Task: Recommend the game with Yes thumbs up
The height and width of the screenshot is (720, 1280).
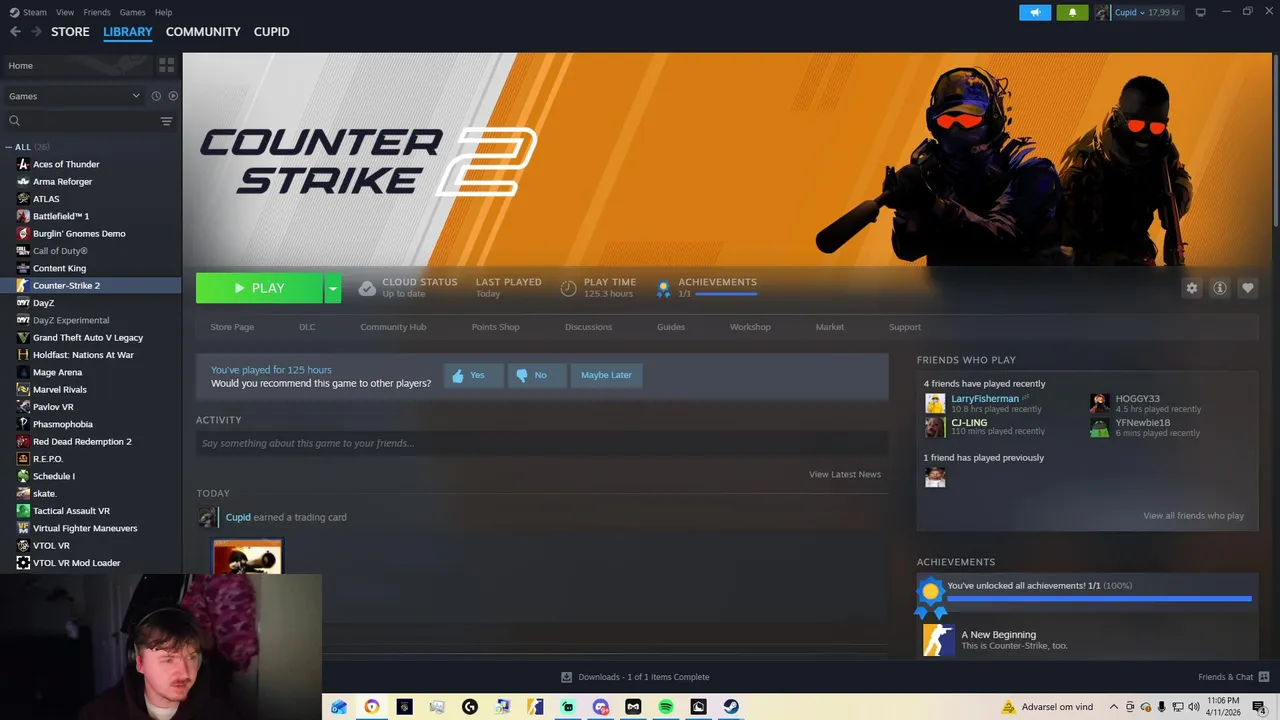Action: pos(473,375)
